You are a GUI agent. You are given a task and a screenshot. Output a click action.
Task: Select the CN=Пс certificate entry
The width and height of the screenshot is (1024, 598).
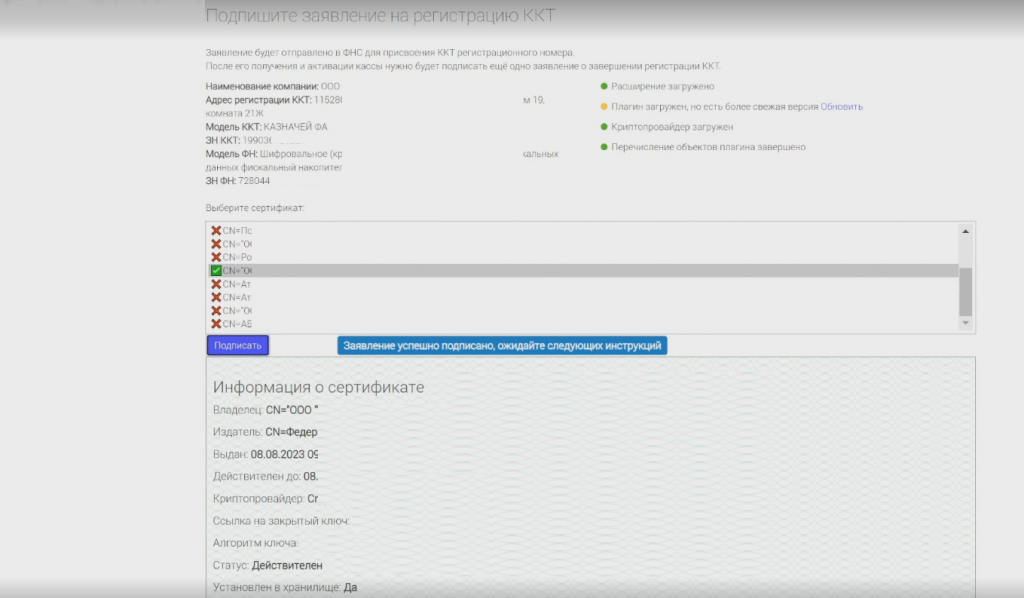tap(583, 230)
